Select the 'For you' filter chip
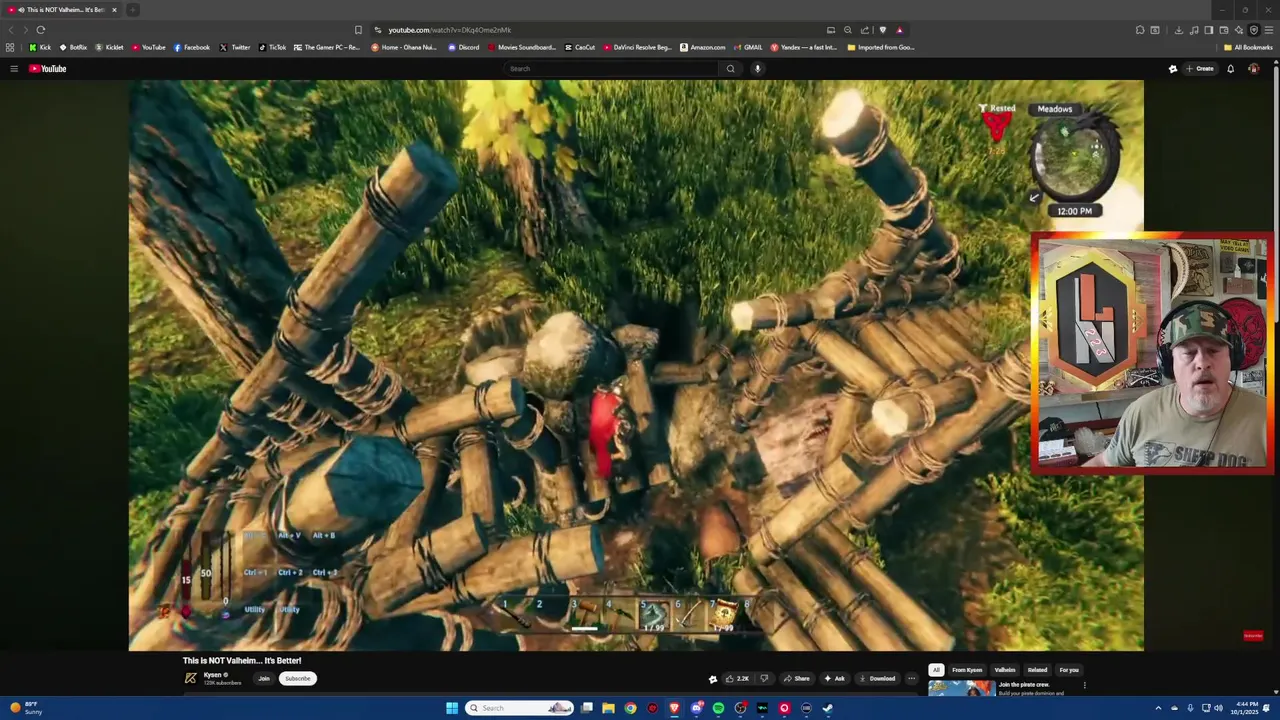The image size is (1280, 720). pos(1069,670)
